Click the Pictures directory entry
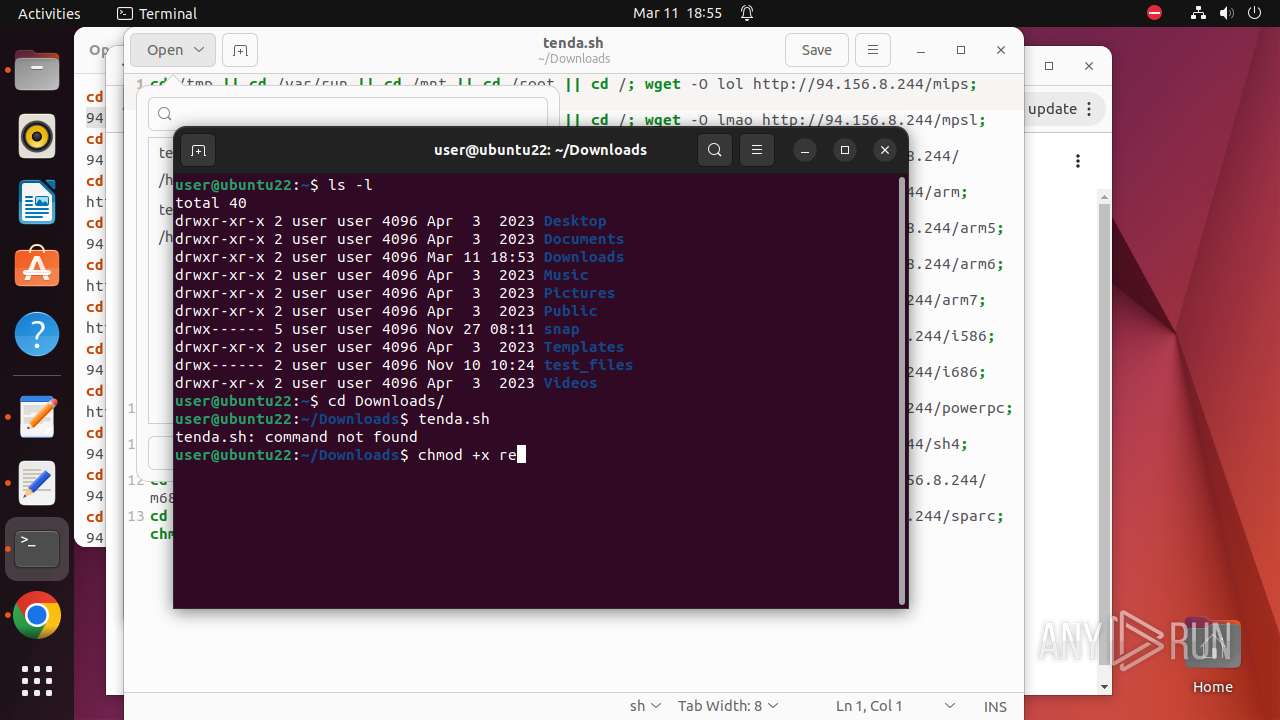 tap(579, 293)
